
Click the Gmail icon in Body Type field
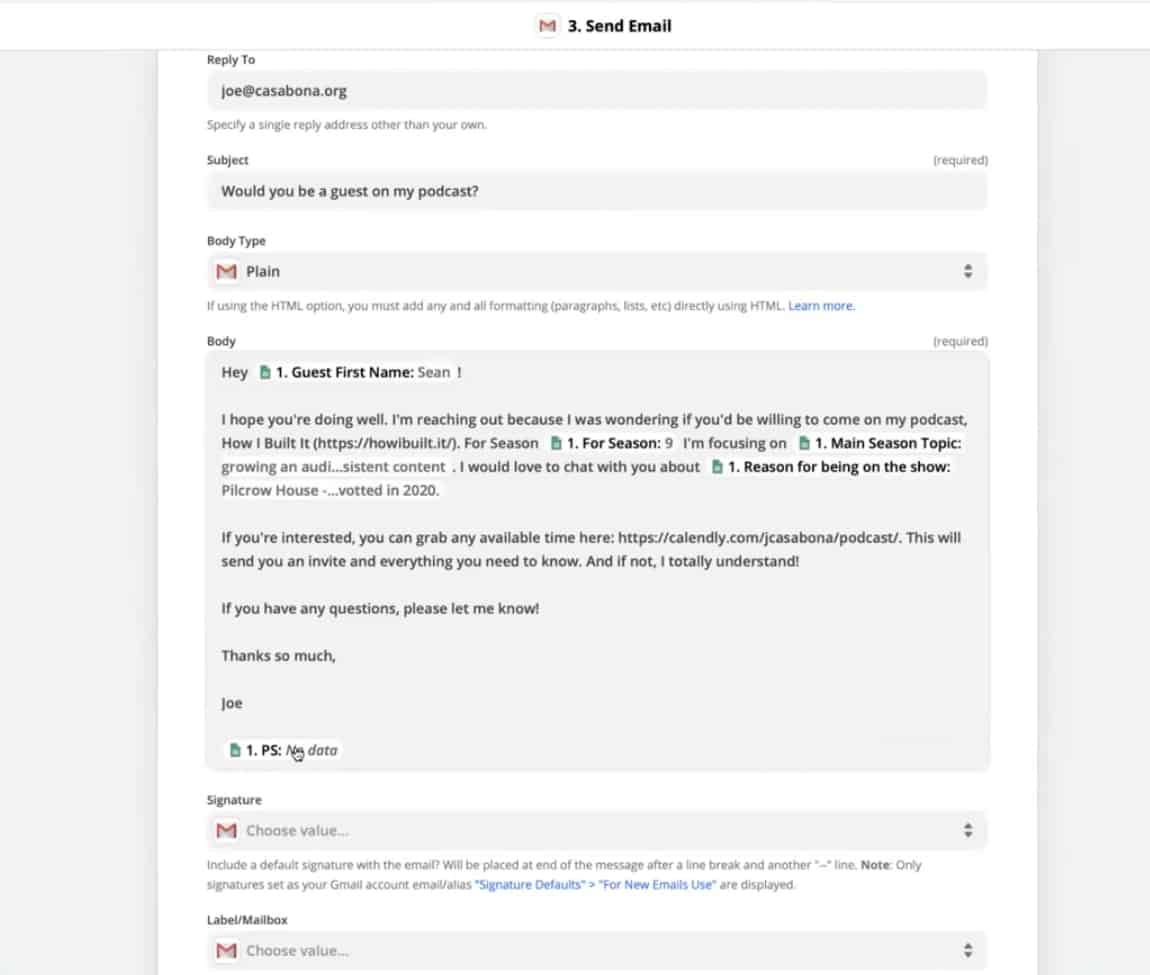[x=227, y=271]
